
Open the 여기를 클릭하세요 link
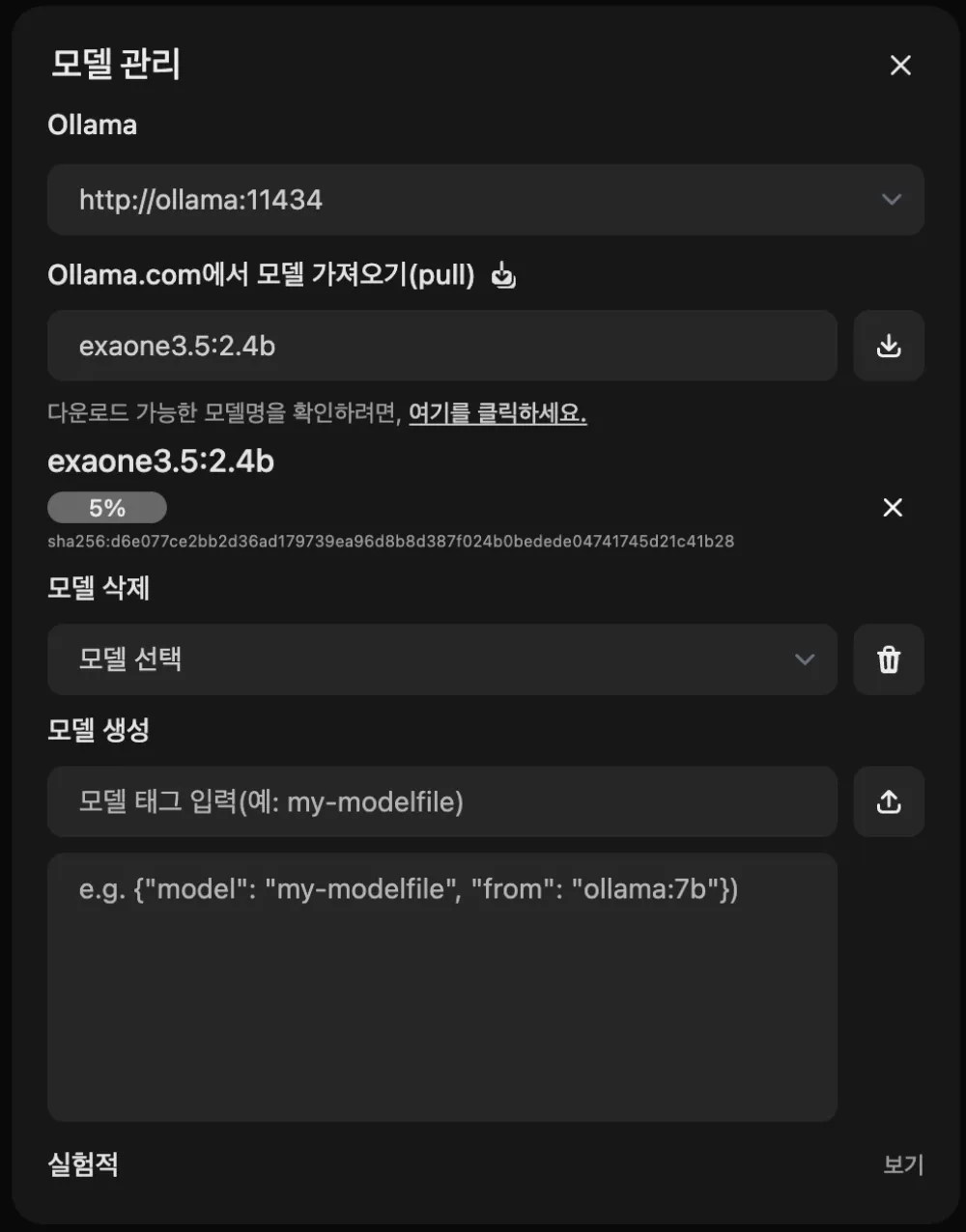pos(497,413)
